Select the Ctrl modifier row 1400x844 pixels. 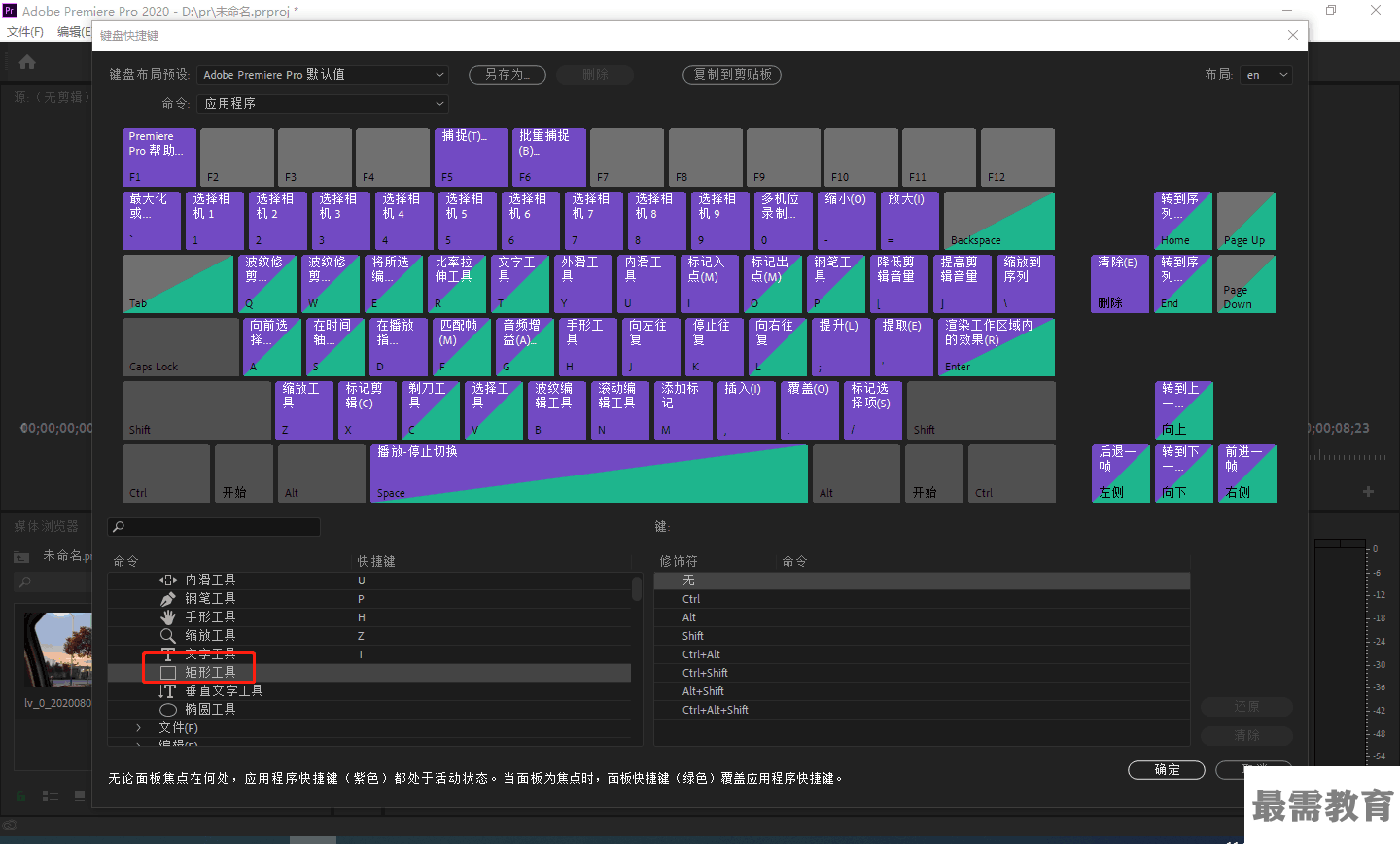pyautogui.click(x=922, y=599)
